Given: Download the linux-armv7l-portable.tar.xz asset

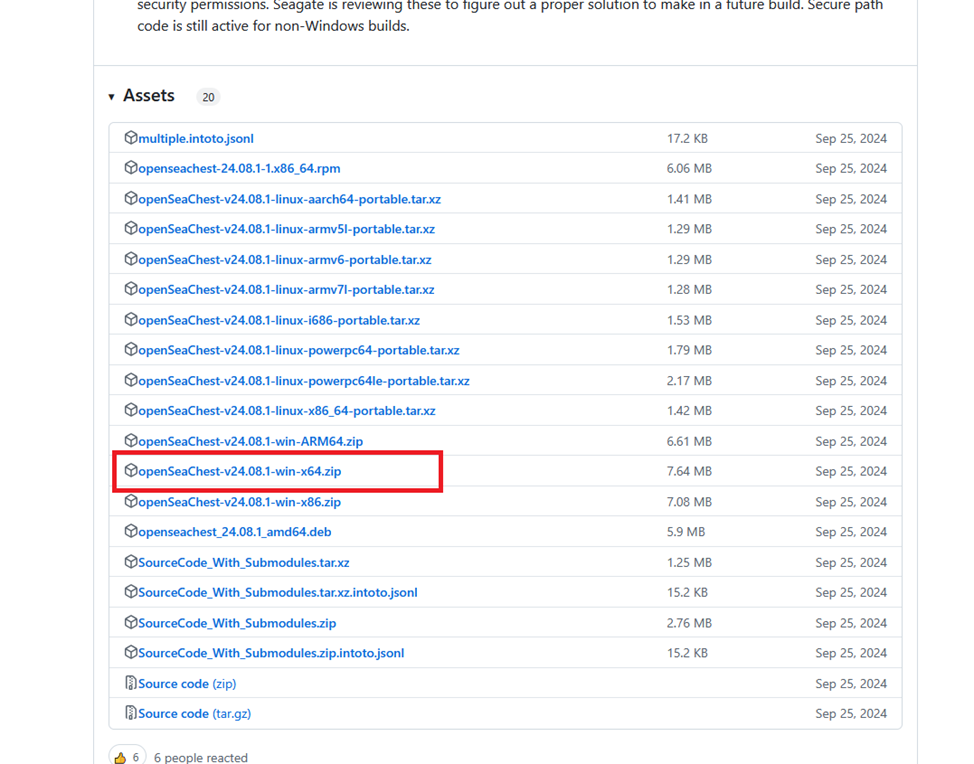Looking at the screenshot, I should point(286,289).
